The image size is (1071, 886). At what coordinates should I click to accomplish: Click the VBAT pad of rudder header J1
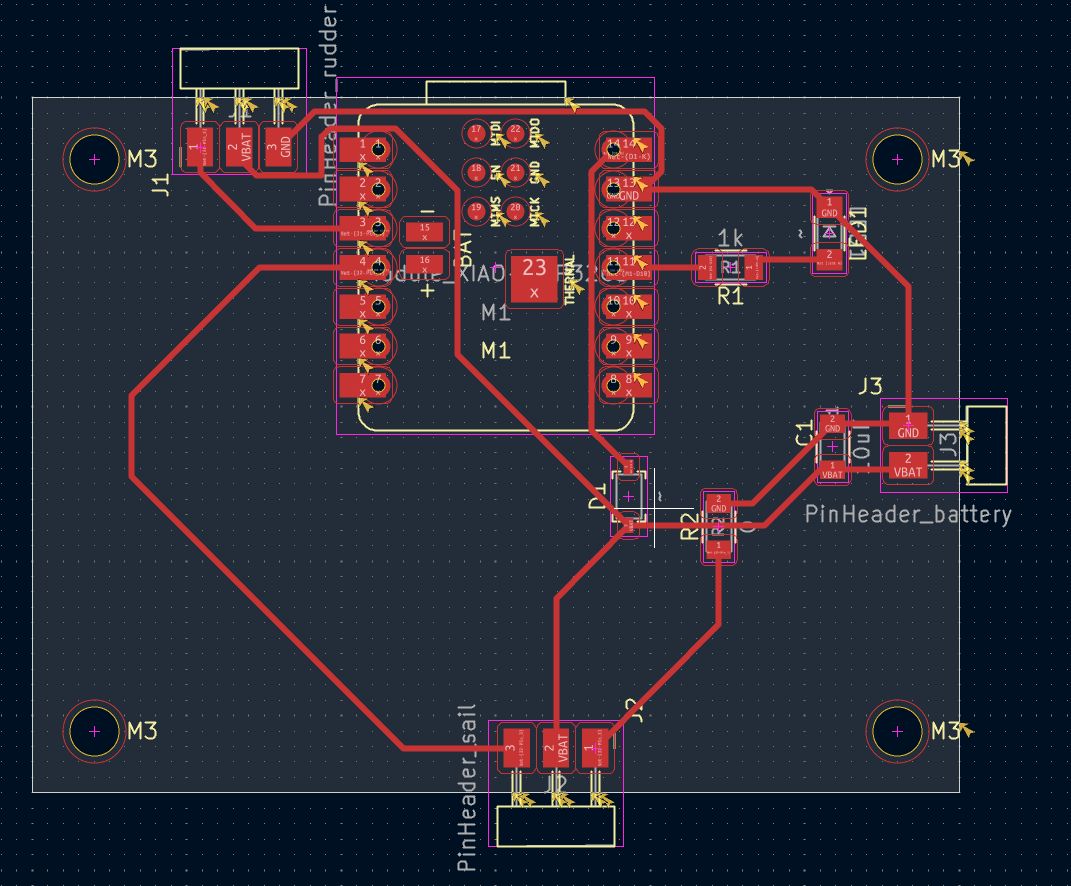(x=240, y=146)
